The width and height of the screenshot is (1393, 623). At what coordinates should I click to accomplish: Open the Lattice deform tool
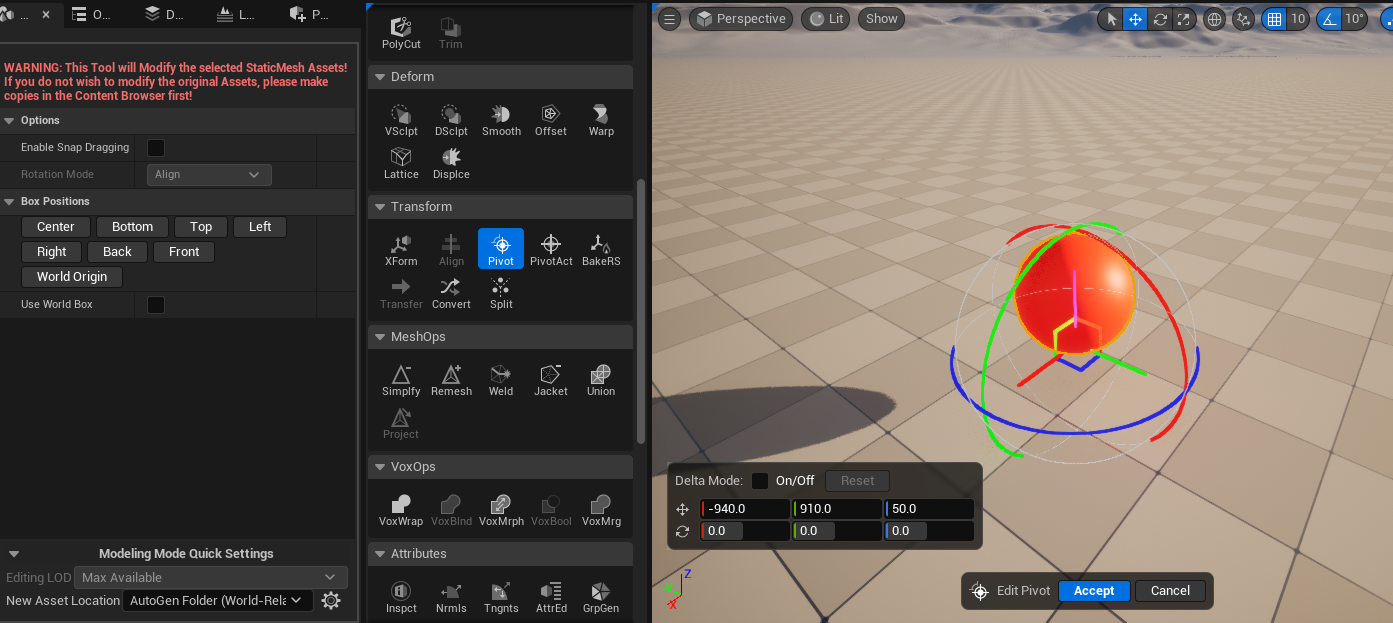coord(401,164)
